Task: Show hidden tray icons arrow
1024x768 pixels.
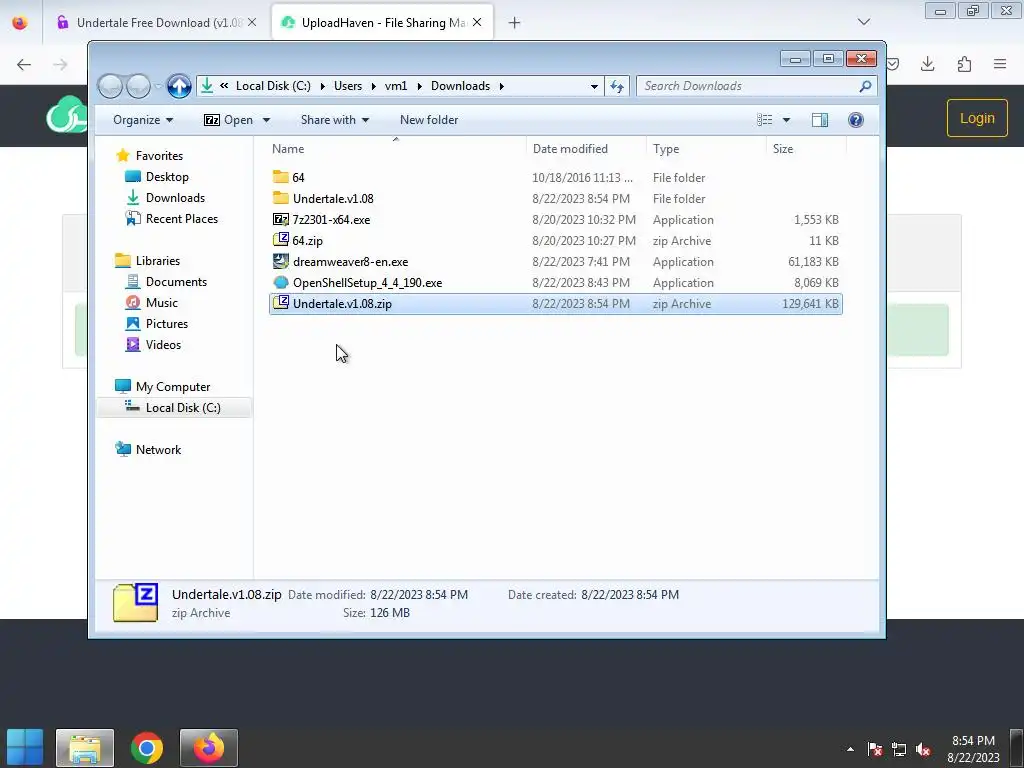Action: [x=850, y=749]
